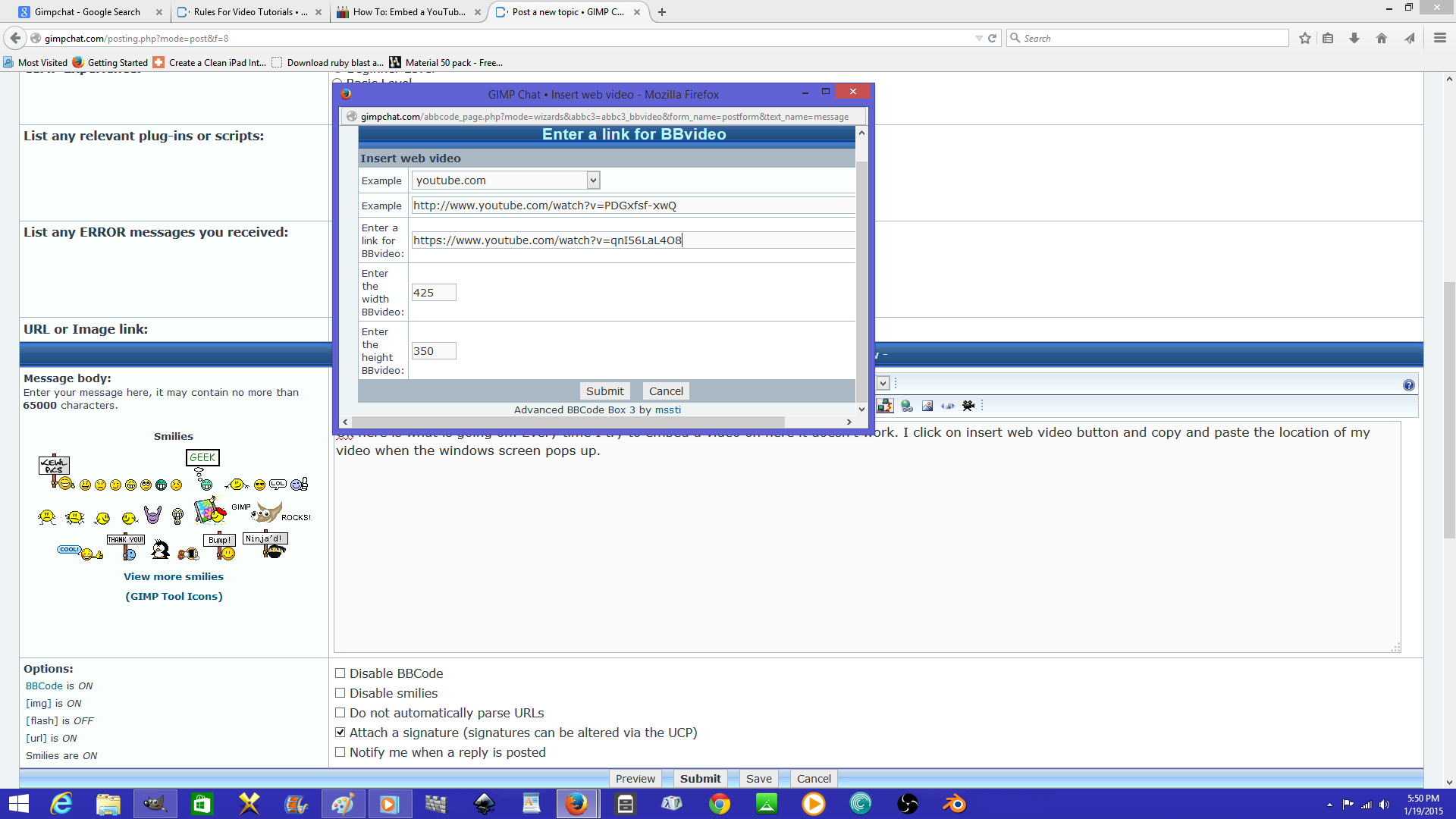Check the Disable smilies checkbox
This screenshot has width=1456, height=819.
point(340,693)
